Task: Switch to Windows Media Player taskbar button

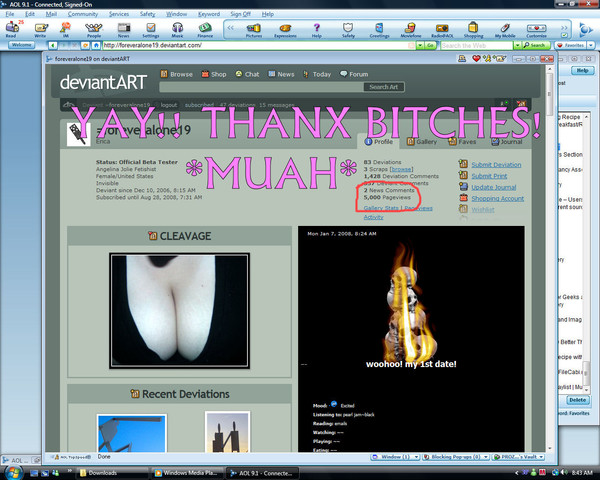Action: (188, 473)
